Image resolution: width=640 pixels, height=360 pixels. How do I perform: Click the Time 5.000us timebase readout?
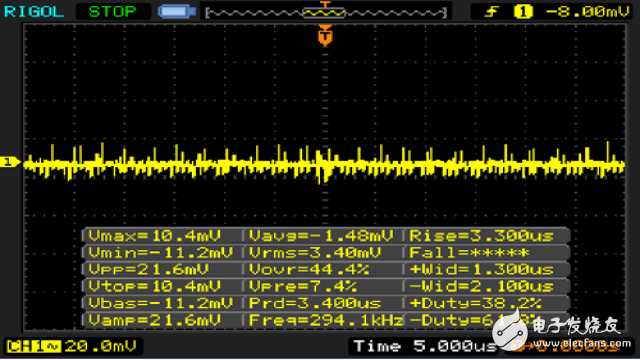(x=424, y=347)
